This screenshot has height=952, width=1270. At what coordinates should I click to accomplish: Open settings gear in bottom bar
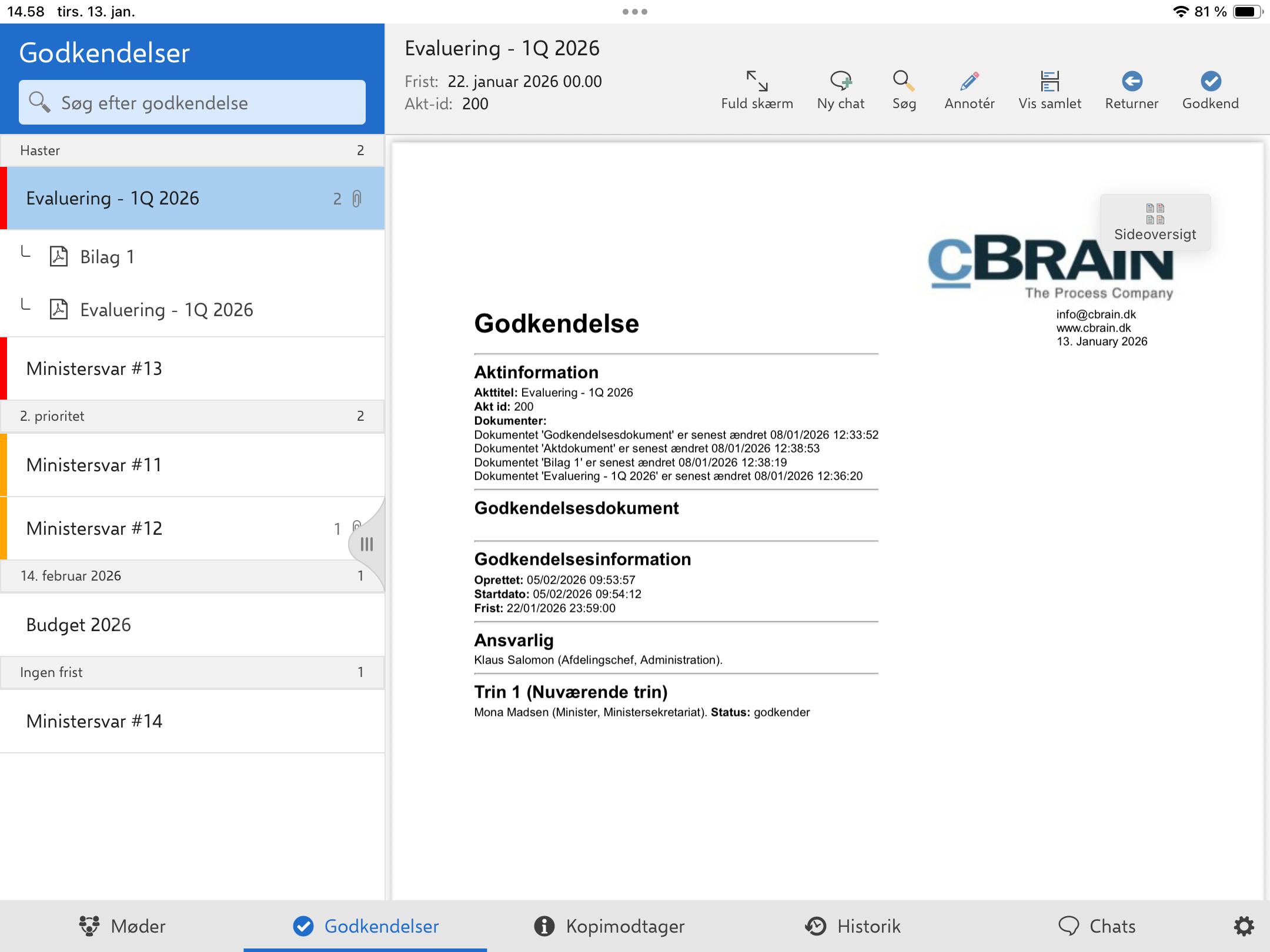(1244, 926)
